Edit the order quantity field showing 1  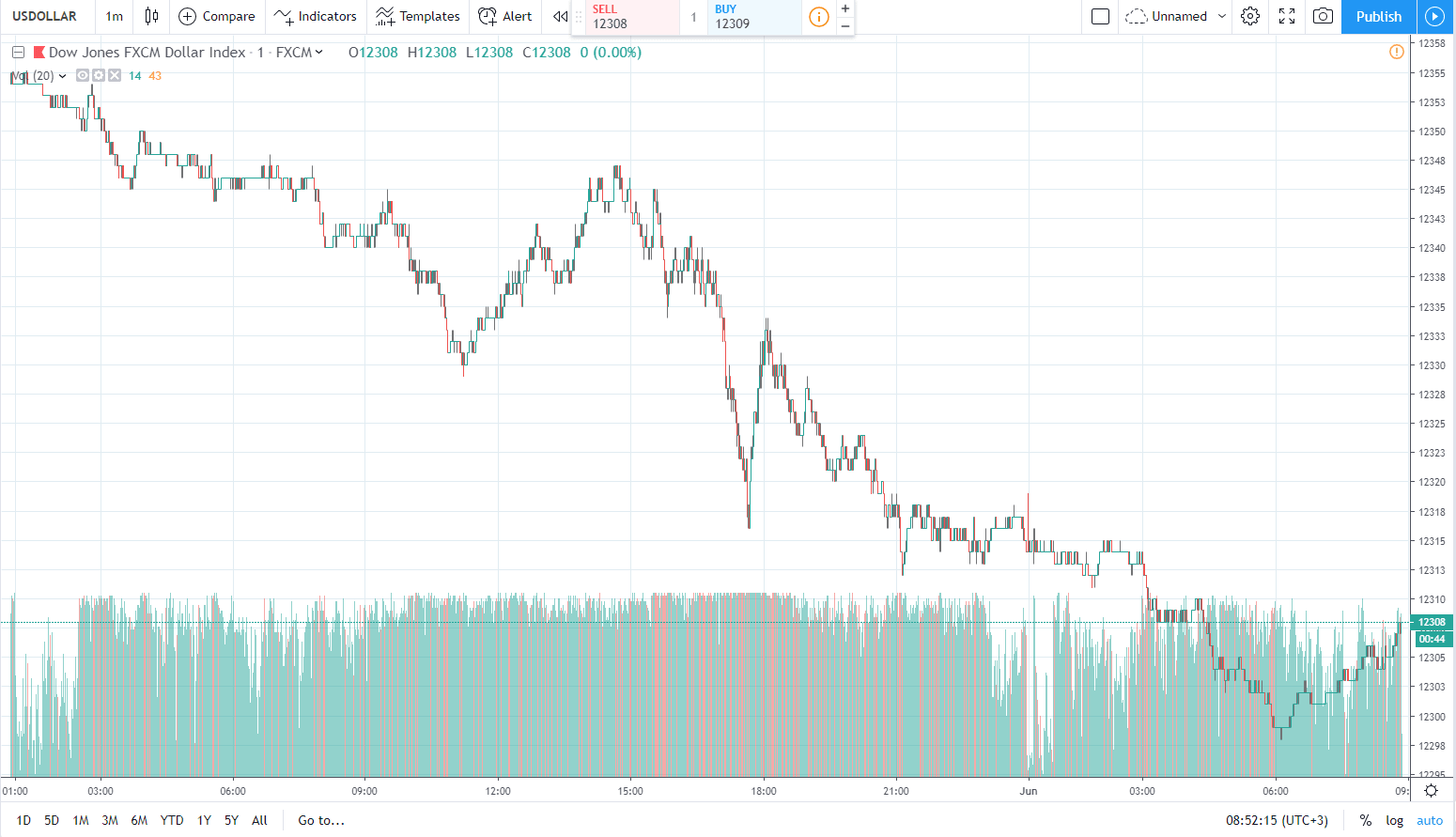tap(693, 17)
